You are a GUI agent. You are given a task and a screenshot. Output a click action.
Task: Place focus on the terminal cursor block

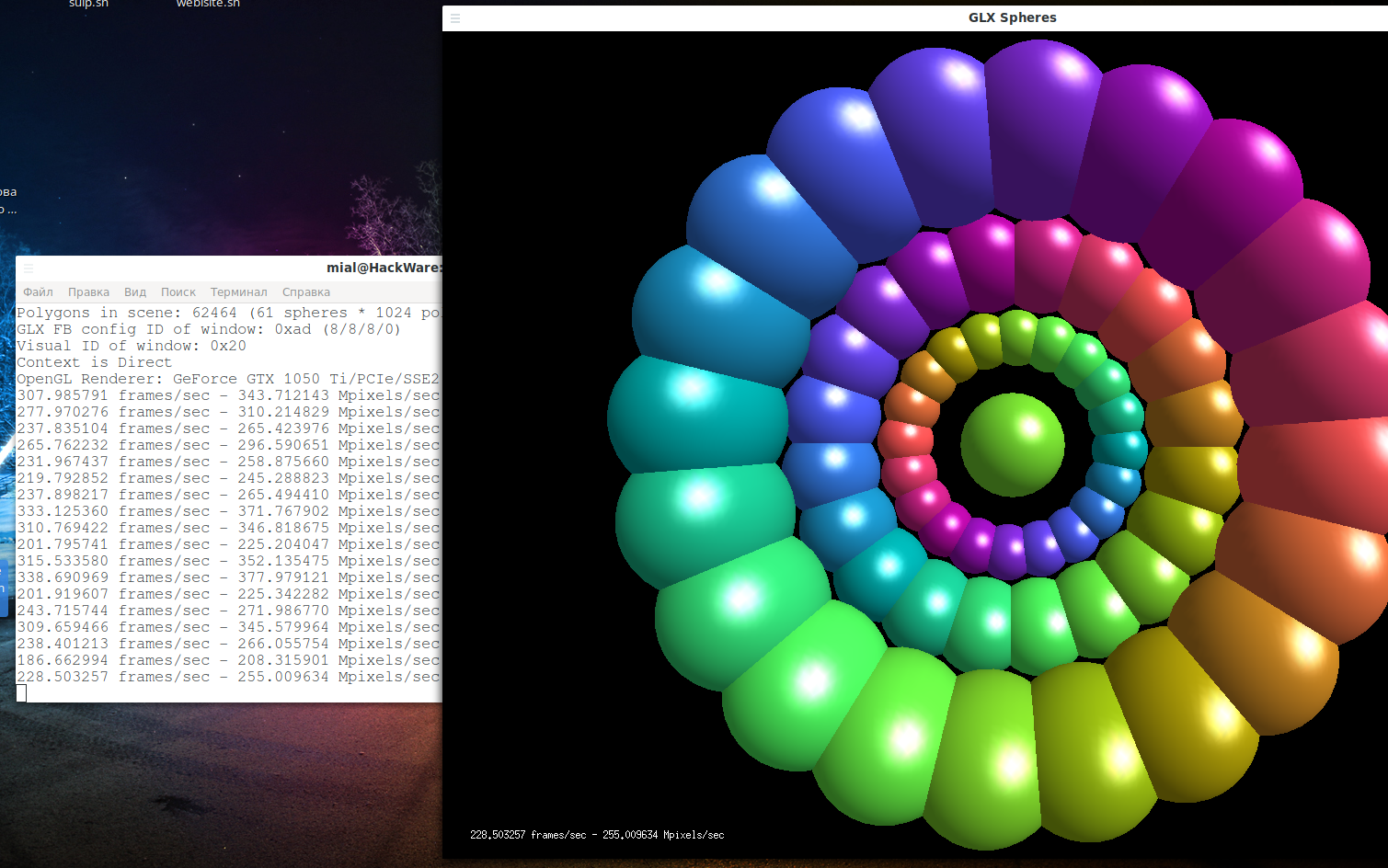(x=21, y=693)
